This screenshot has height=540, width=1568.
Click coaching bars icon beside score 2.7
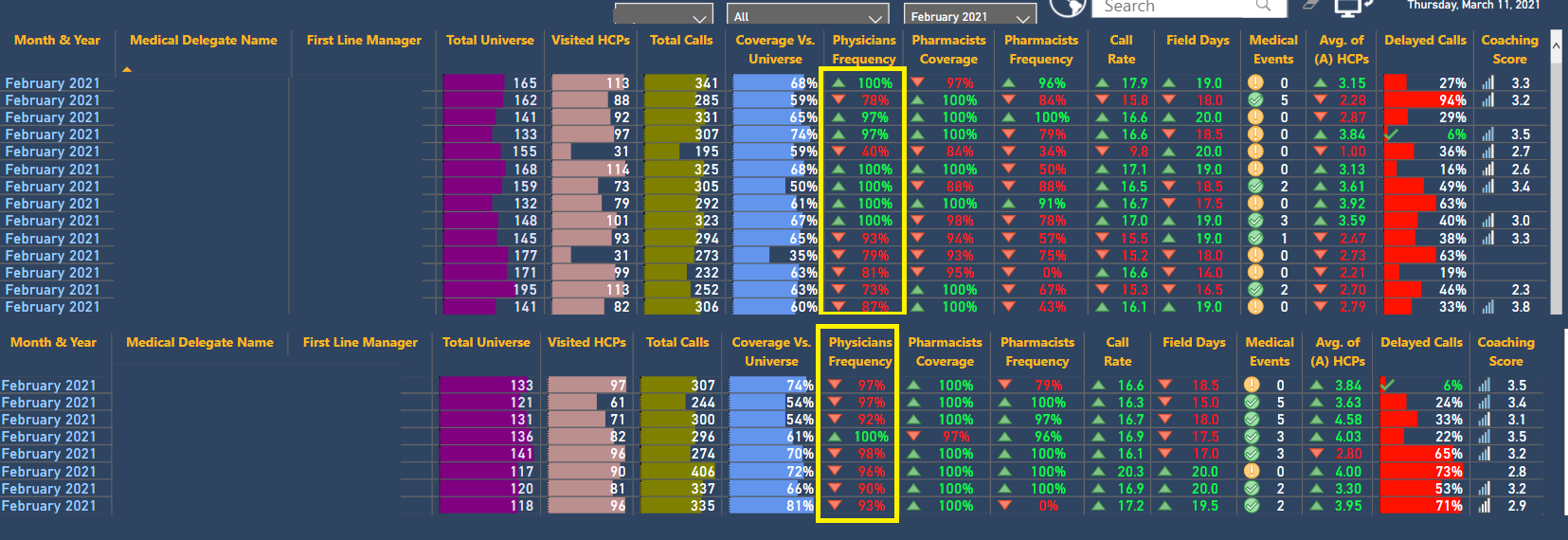click(x=1487, y=152)
